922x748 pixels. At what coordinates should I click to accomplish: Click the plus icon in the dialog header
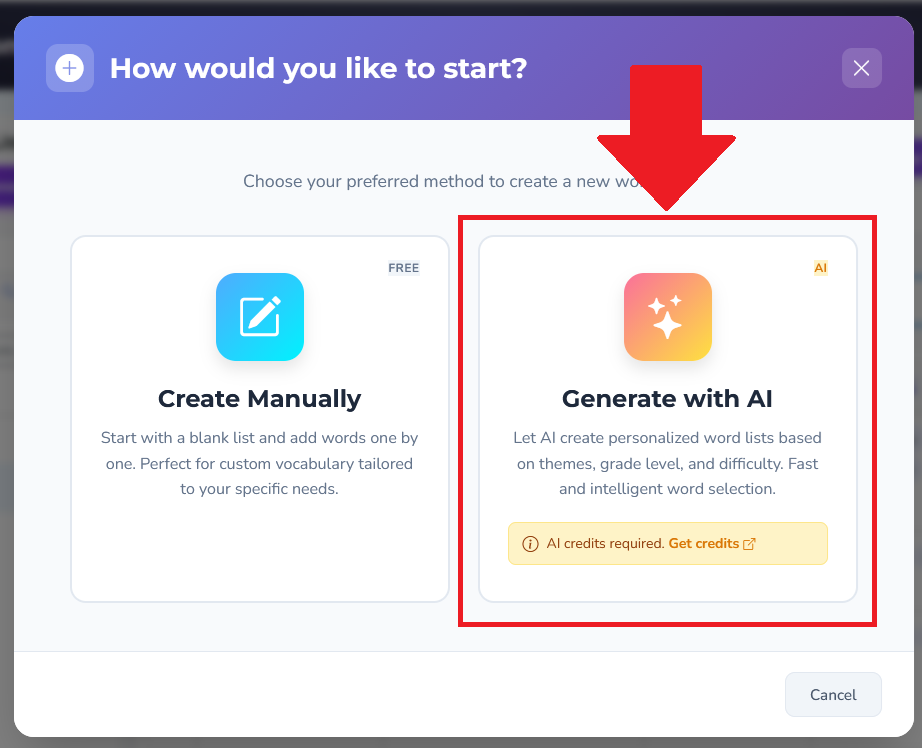coord(68,68)
